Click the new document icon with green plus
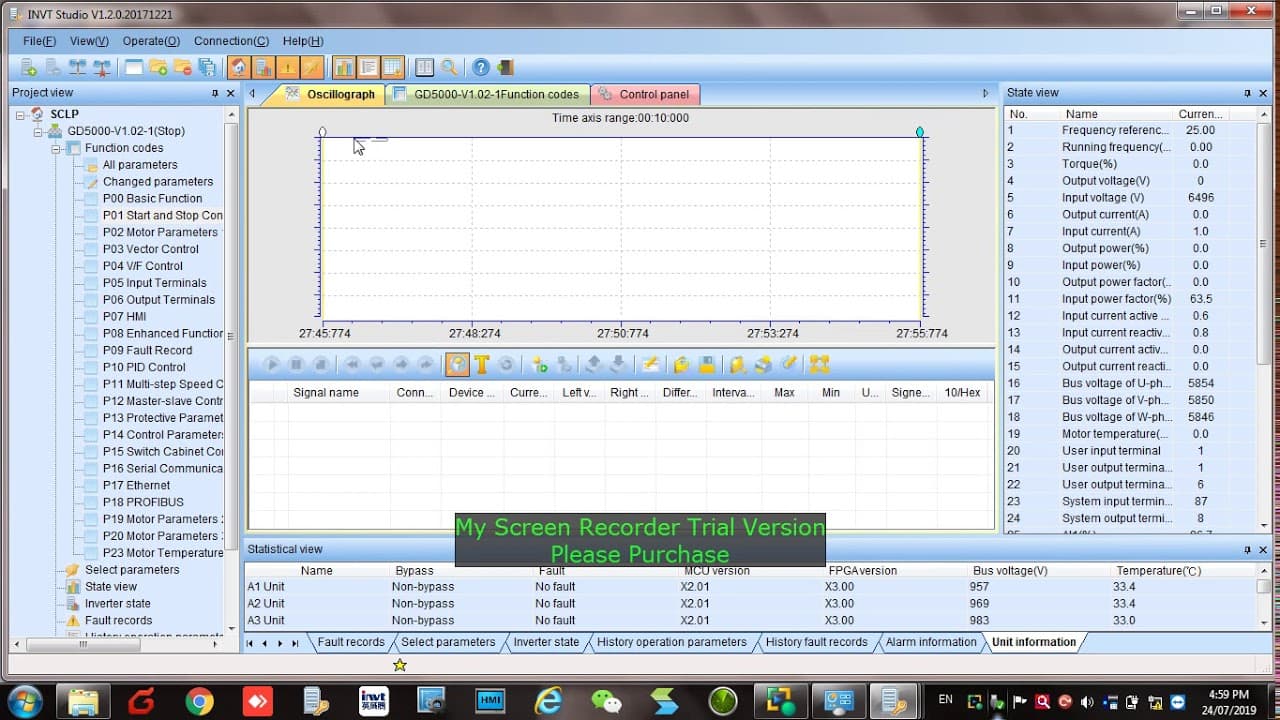1280x720 pixels. click(x=29, y=68)
